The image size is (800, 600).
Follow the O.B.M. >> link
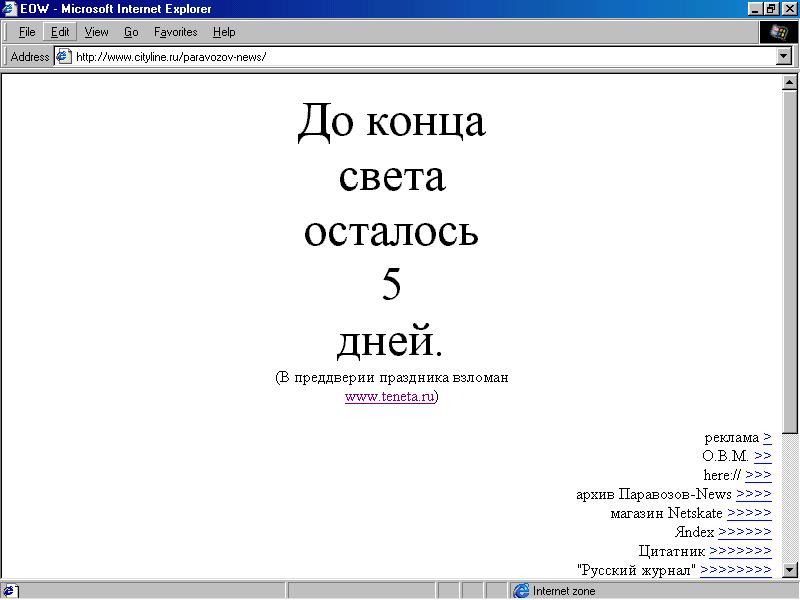point(763,456)
